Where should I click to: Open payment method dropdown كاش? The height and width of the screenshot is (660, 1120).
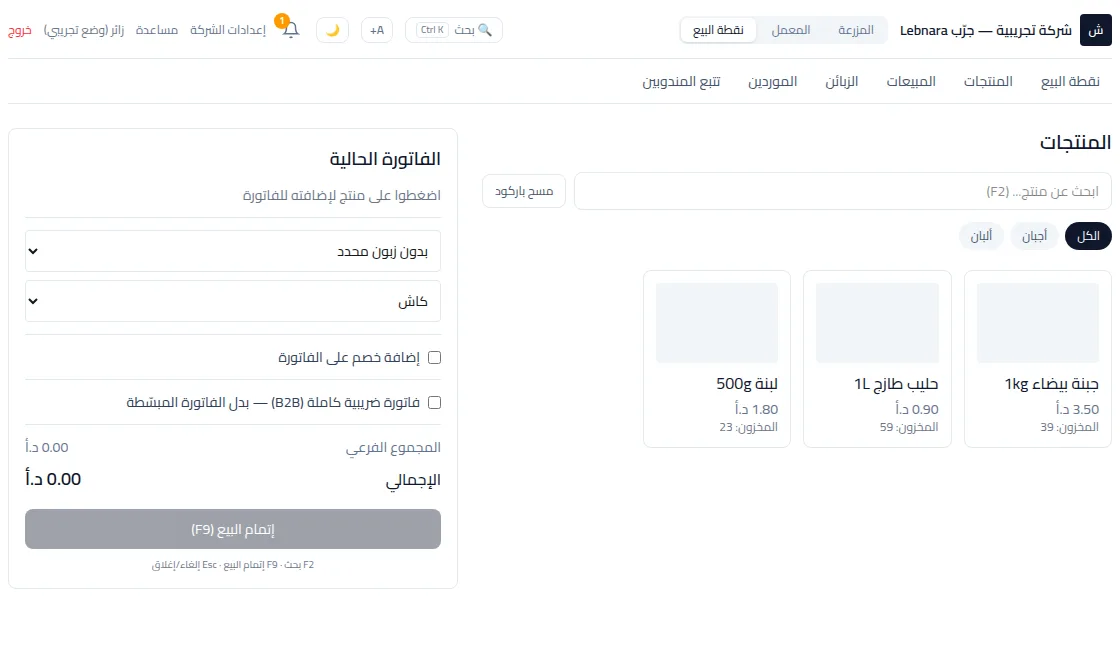(233, 301)
